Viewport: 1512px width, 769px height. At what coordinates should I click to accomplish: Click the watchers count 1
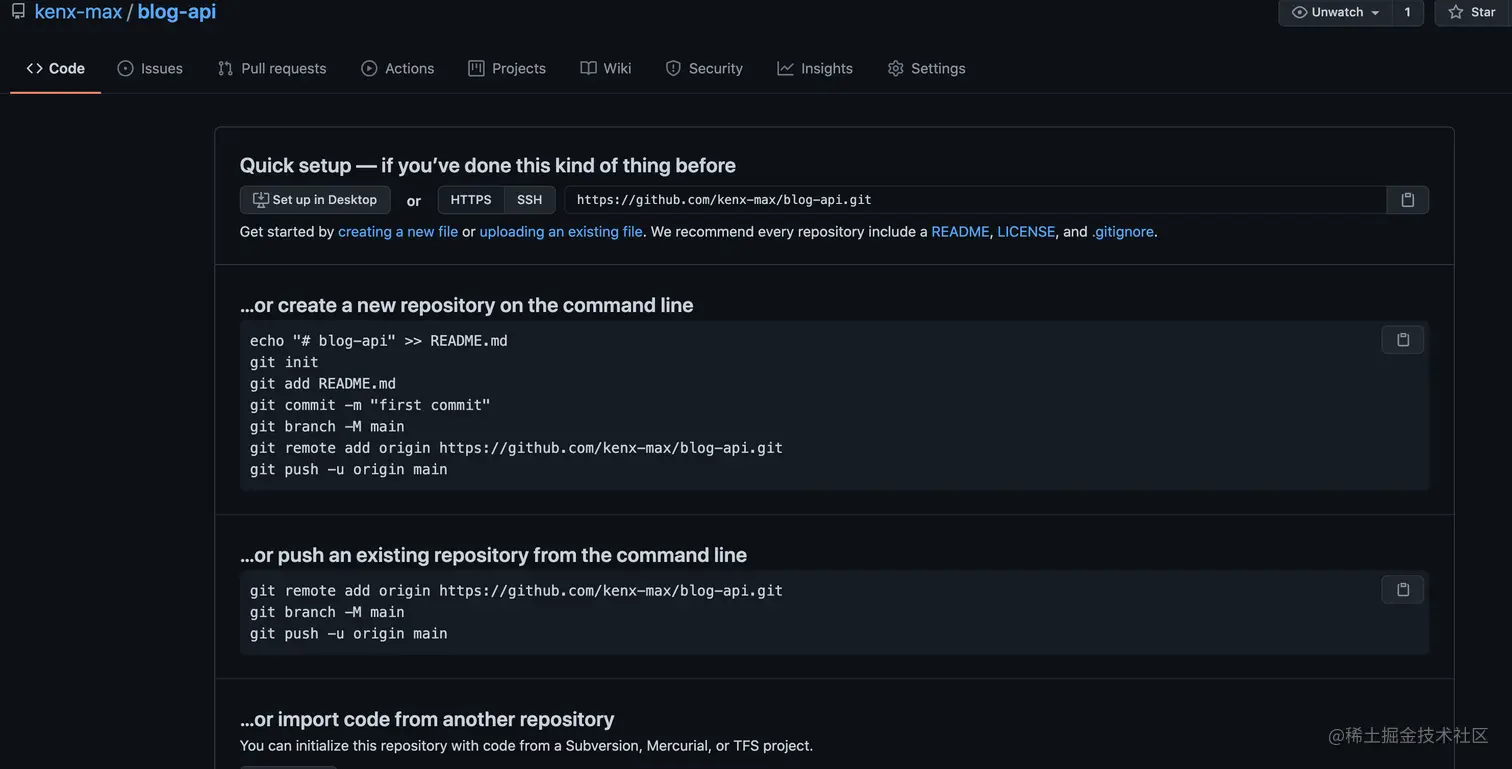coord(1408,12)
